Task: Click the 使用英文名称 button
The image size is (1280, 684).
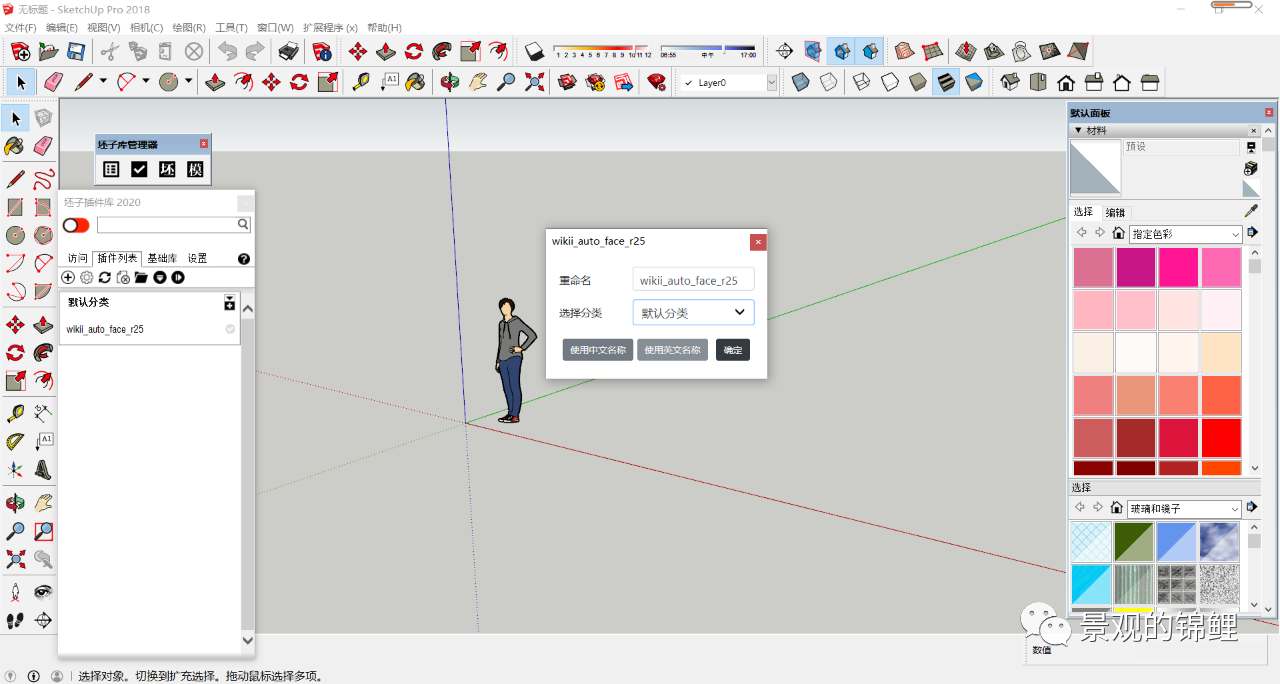Action: click(672, 350)
